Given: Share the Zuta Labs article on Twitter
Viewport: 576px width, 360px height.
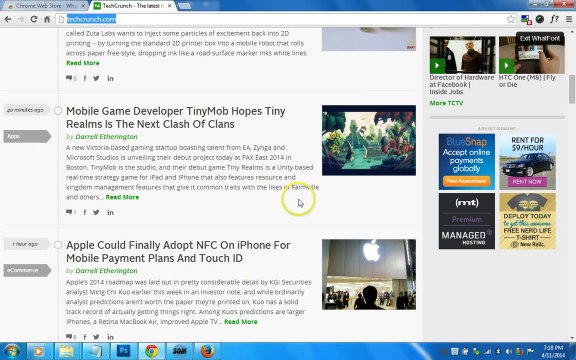Looking at the screenshot, I should click(96, 78).
